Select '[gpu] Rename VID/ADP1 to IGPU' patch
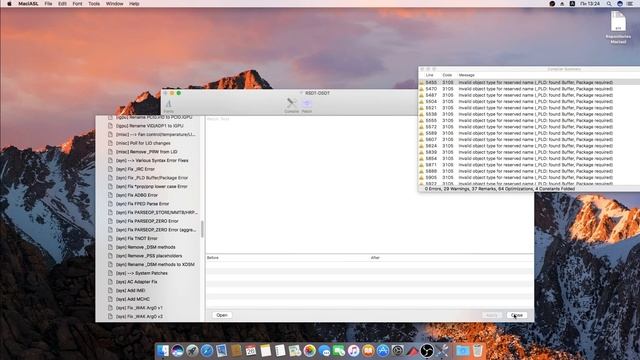The image size is (640, 360). click(x=149, y=126)
